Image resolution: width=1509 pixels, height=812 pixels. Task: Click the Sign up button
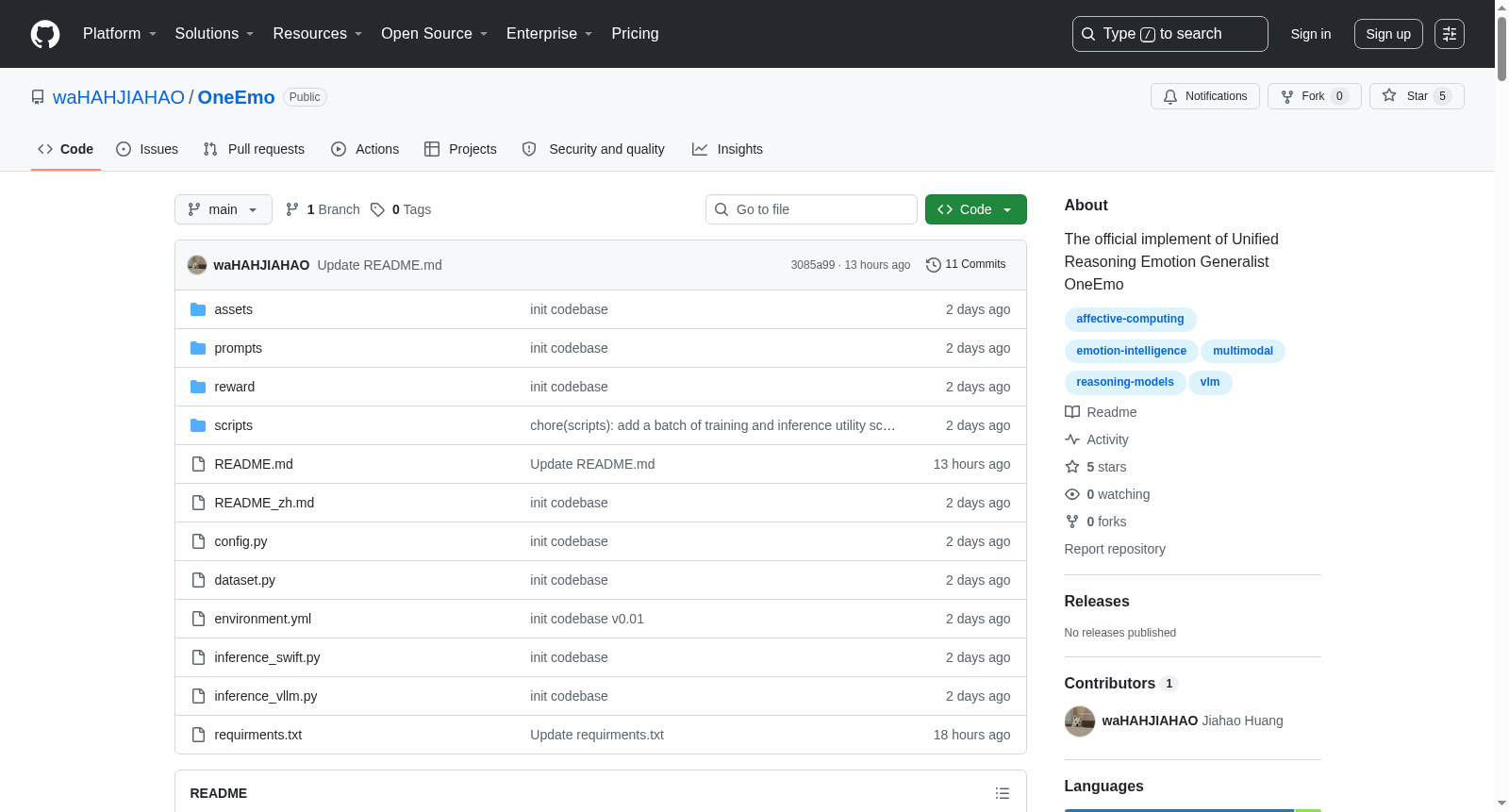coord(1388,34)
